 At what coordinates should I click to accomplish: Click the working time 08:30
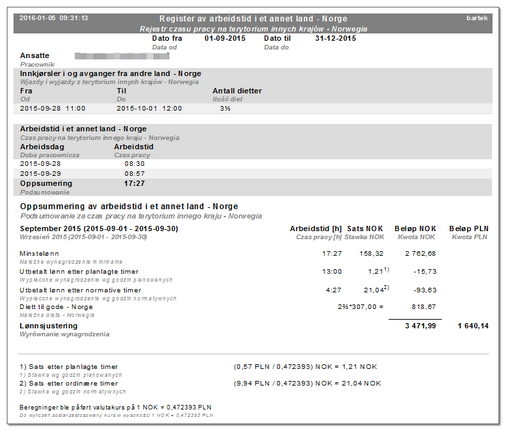coord(135,164)
